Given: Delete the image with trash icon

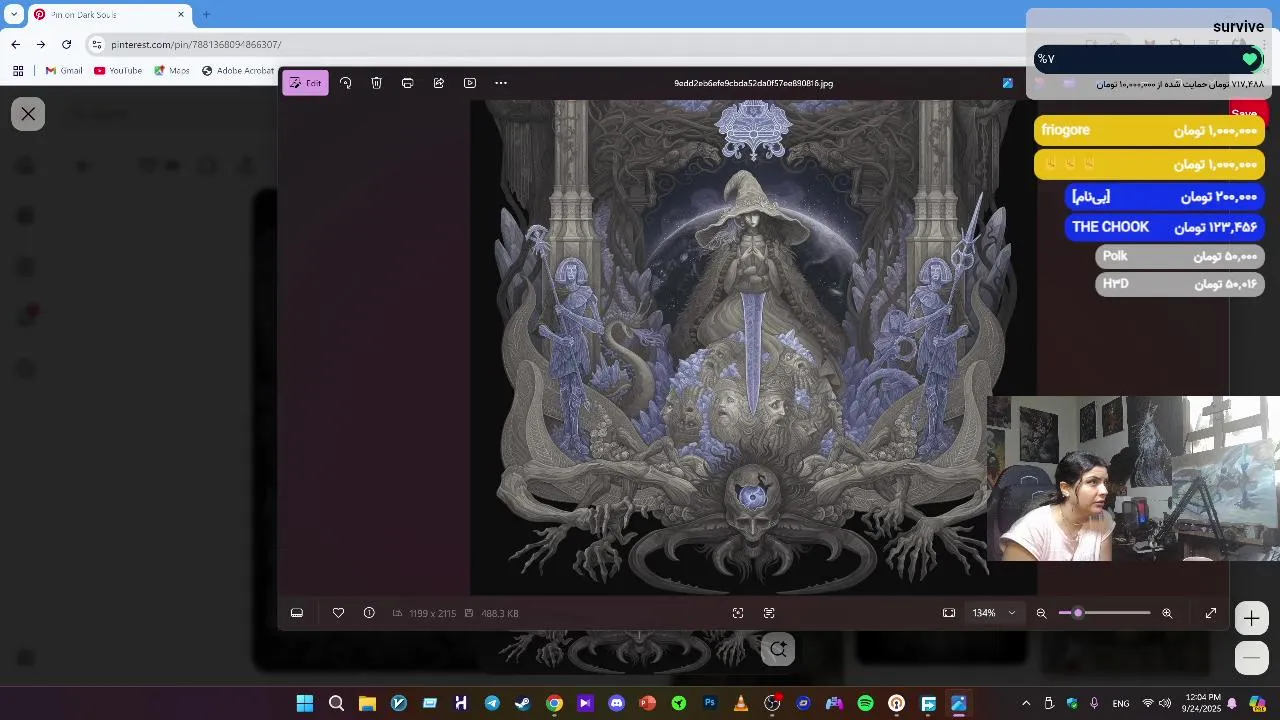Looking at the screenshot, I should pos(376,83).
